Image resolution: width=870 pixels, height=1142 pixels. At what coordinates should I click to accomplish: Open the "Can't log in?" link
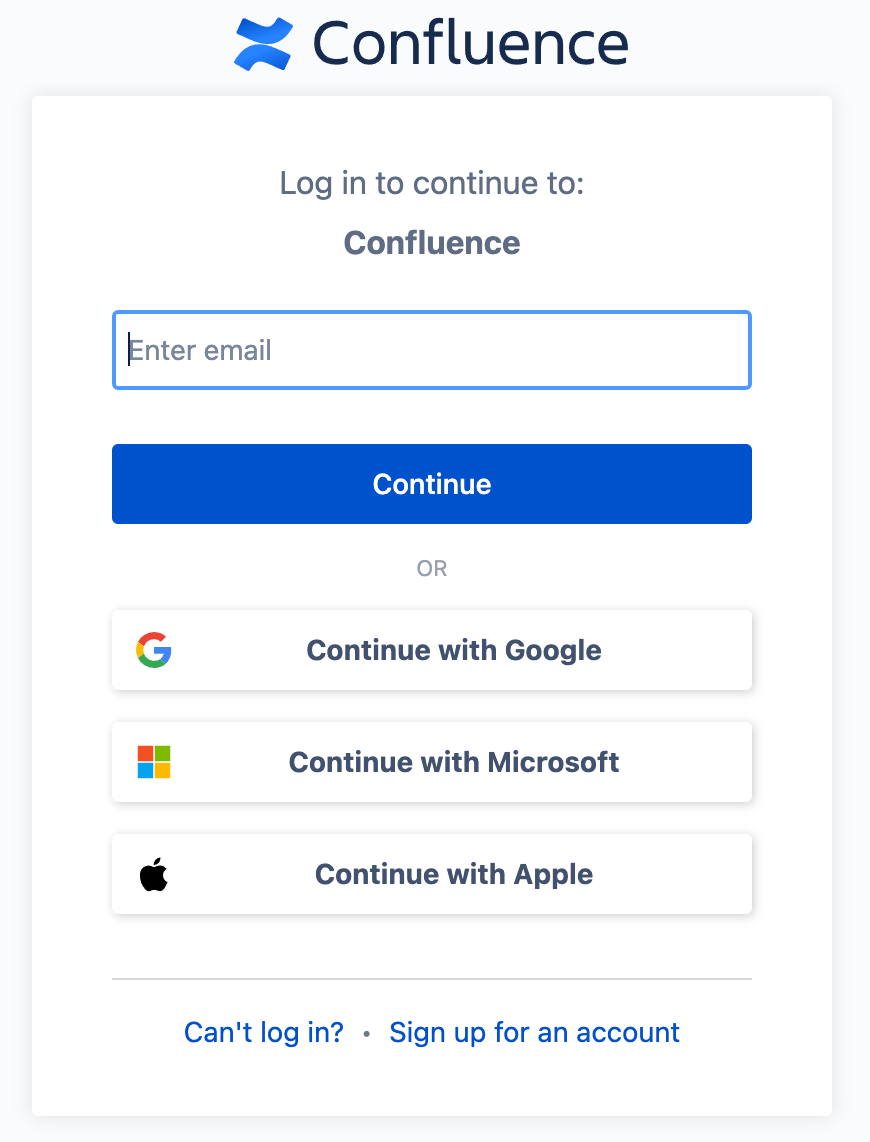(x=264, y=1032)
